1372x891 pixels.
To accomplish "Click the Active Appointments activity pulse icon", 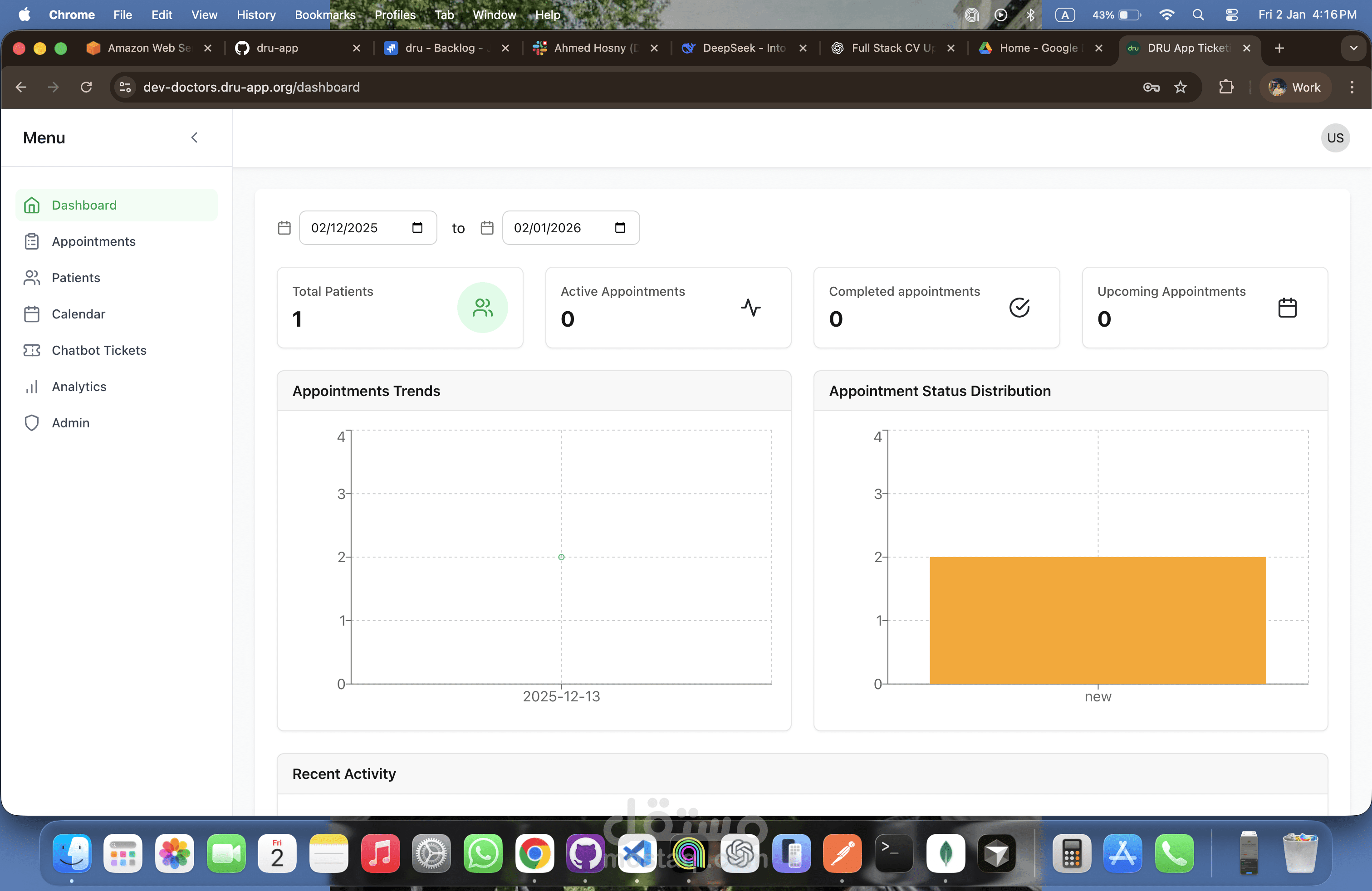I will pyautogui.click(x=750, y=307).
